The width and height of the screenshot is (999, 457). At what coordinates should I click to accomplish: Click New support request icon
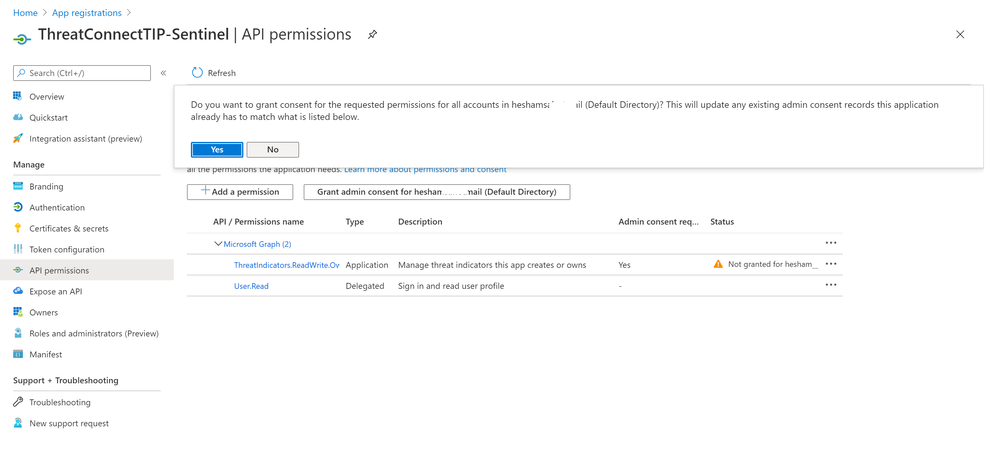point(18,423)
